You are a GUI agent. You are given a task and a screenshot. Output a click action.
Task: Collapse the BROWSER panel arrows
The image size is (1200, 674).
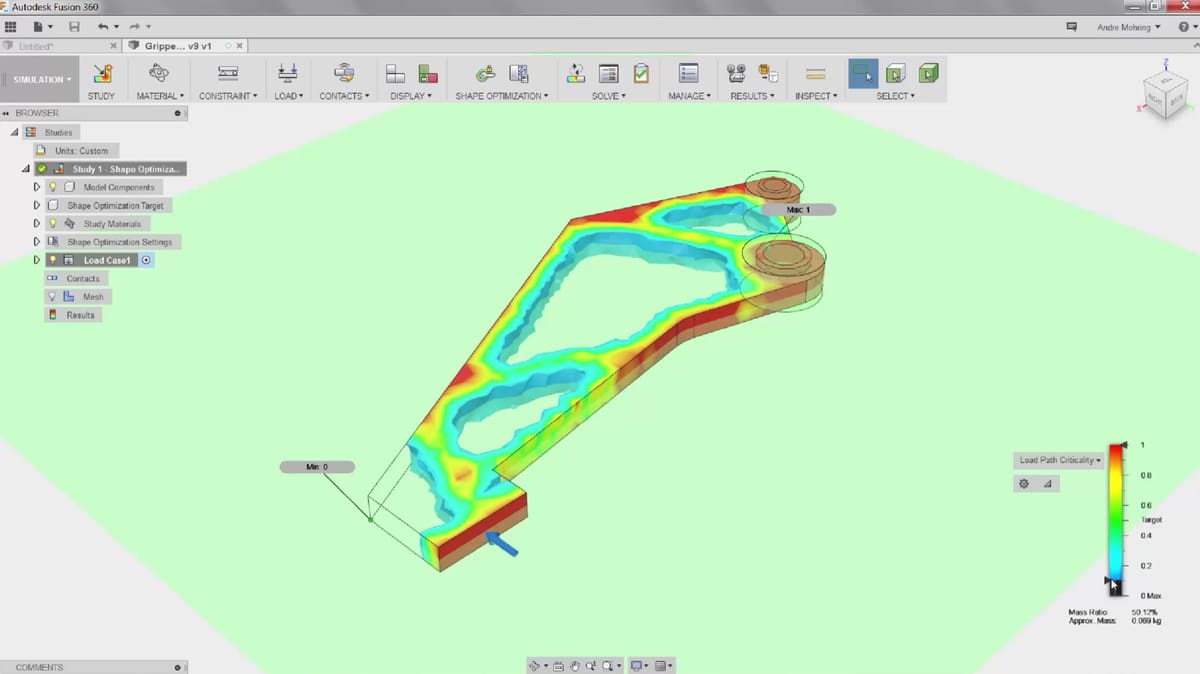5,113
